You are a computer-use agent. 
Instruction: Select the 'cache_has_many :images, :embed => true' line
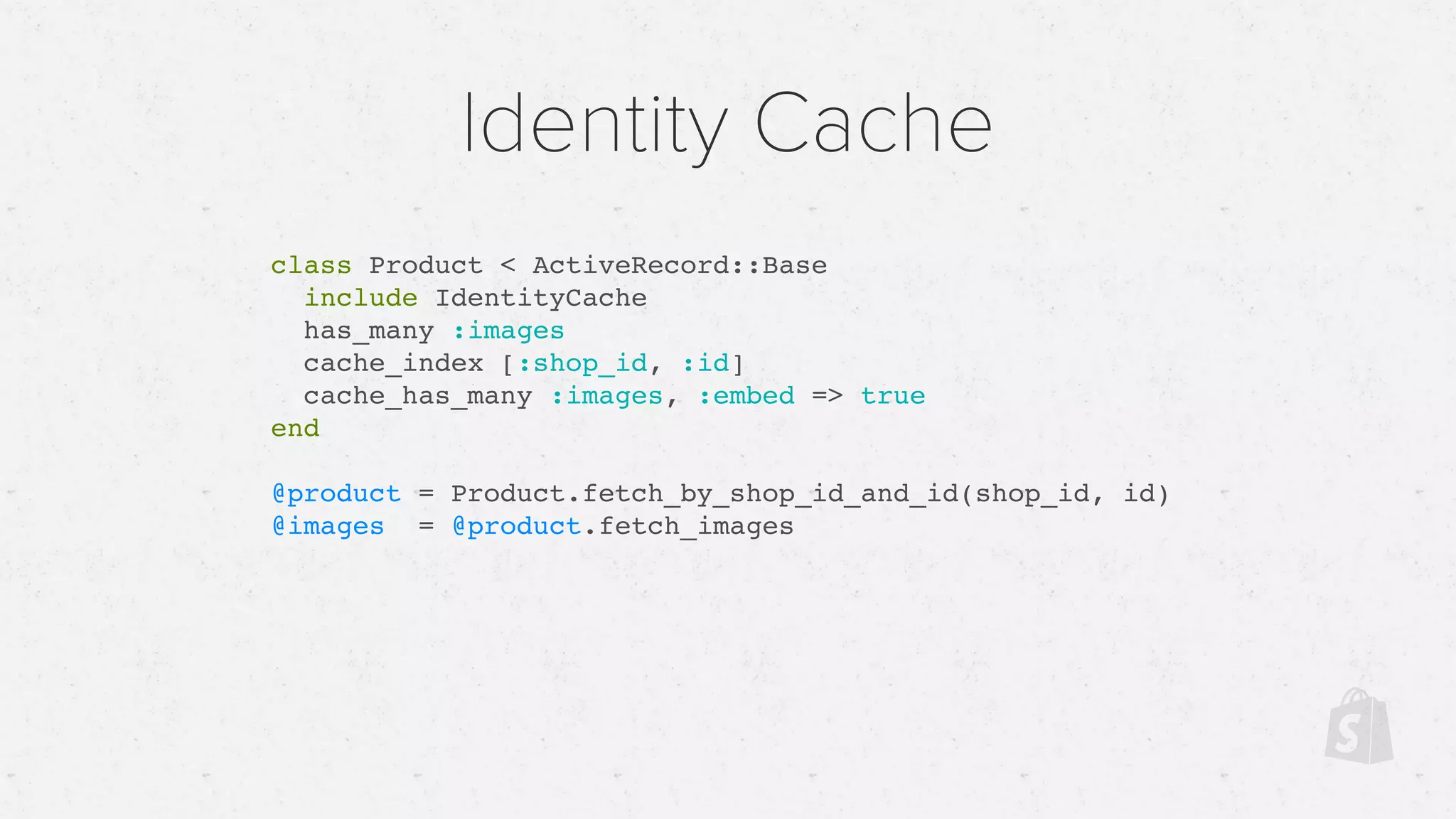pyautogui.click(x=615, y=397)
